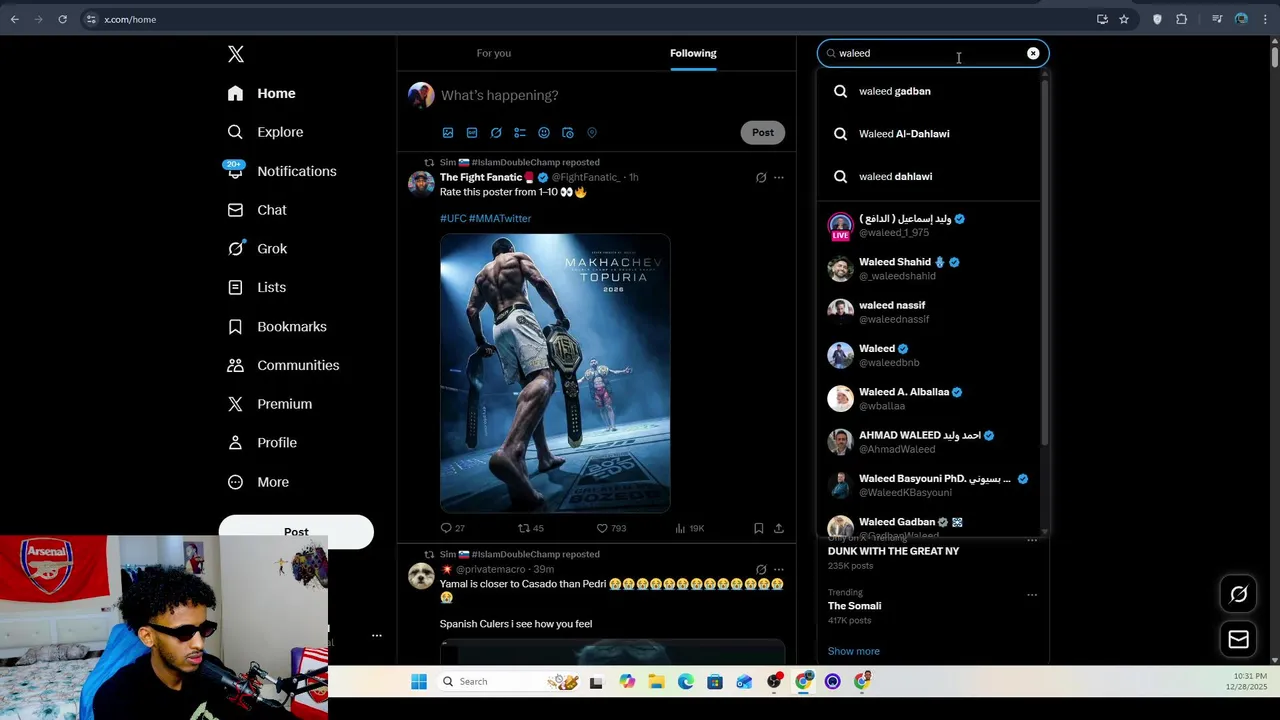Open Waleed Shahid profile result

928,268
